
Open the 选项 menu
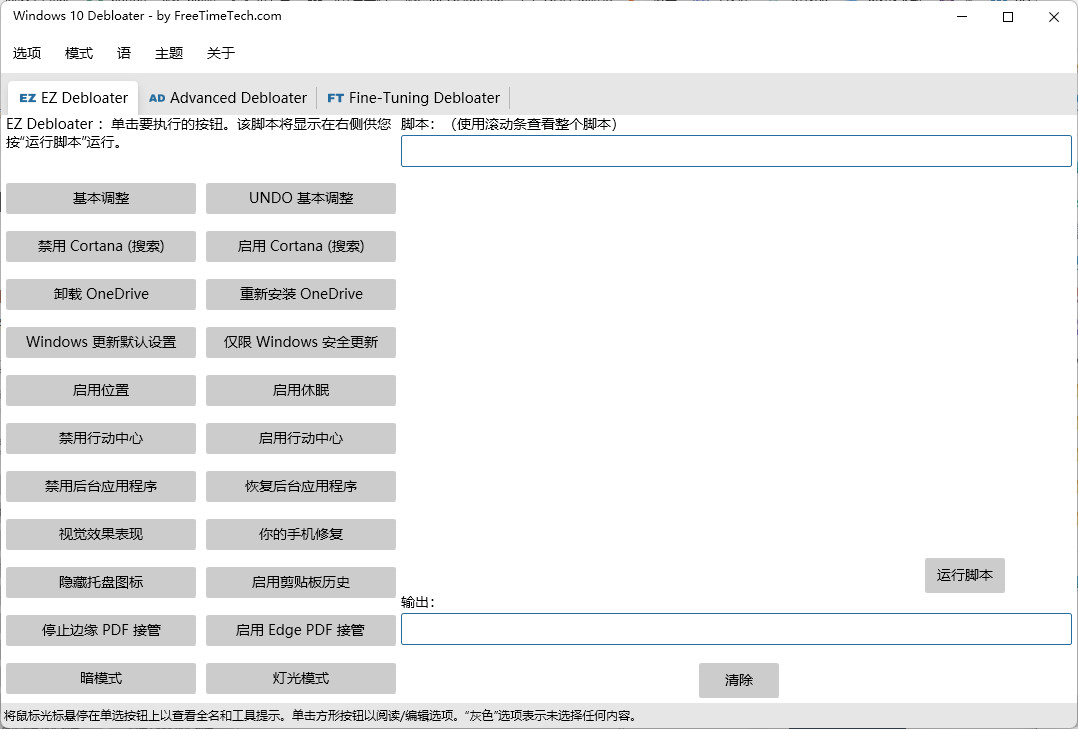pos(27,53)
